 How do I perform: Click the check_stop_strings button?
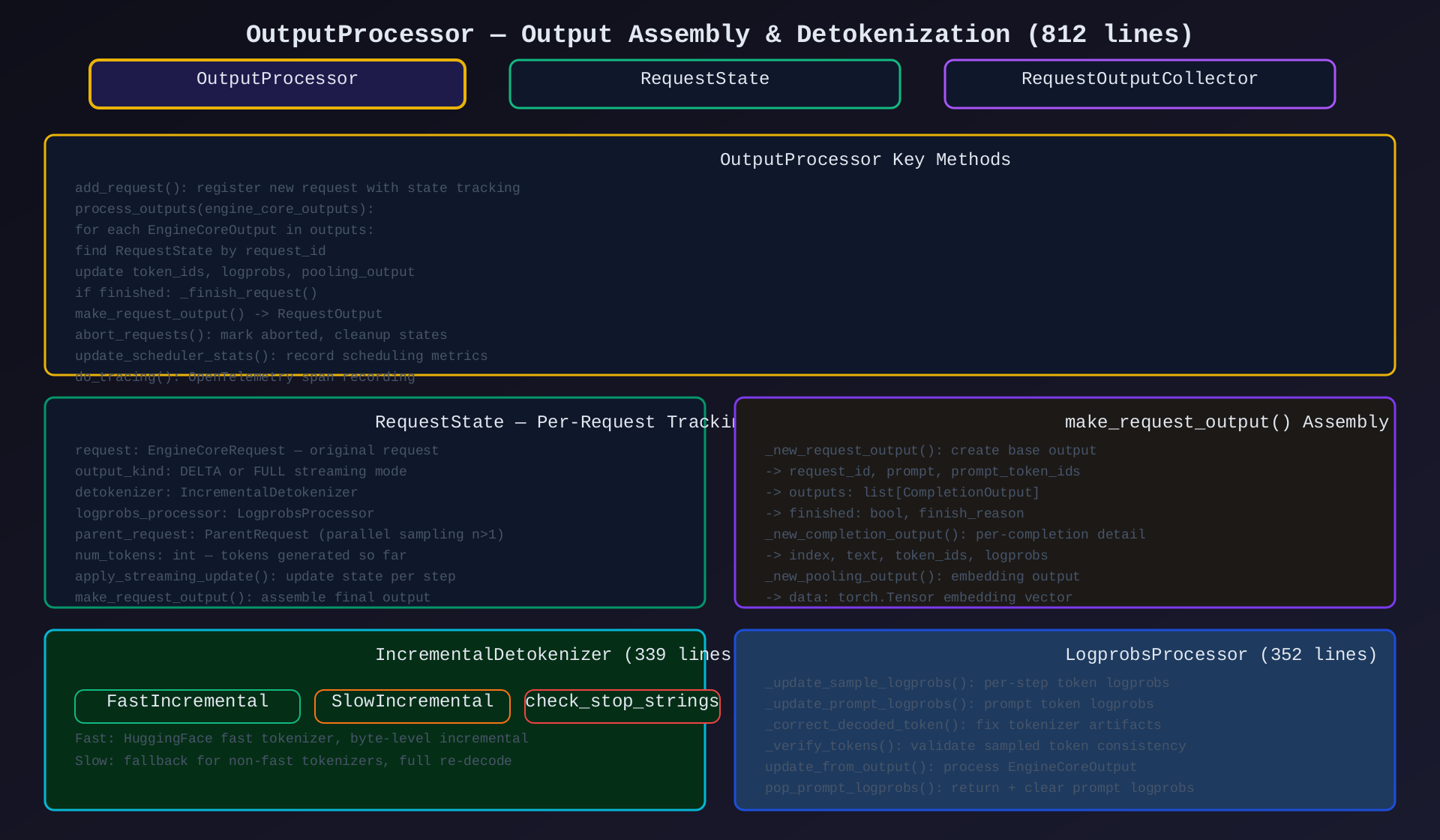coord(622,706)
